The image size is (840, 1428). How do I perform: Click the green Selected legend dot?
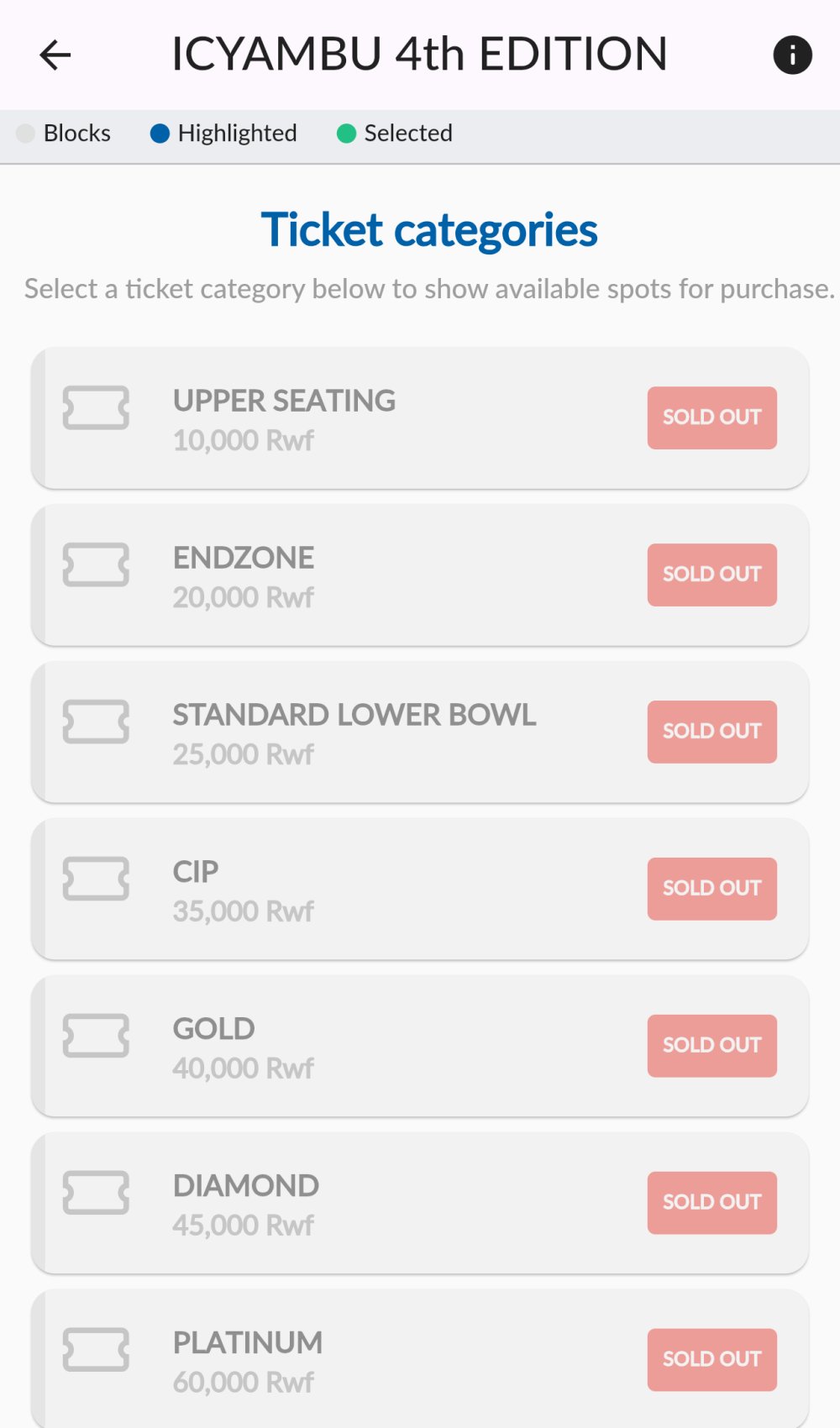coord(346,134)
